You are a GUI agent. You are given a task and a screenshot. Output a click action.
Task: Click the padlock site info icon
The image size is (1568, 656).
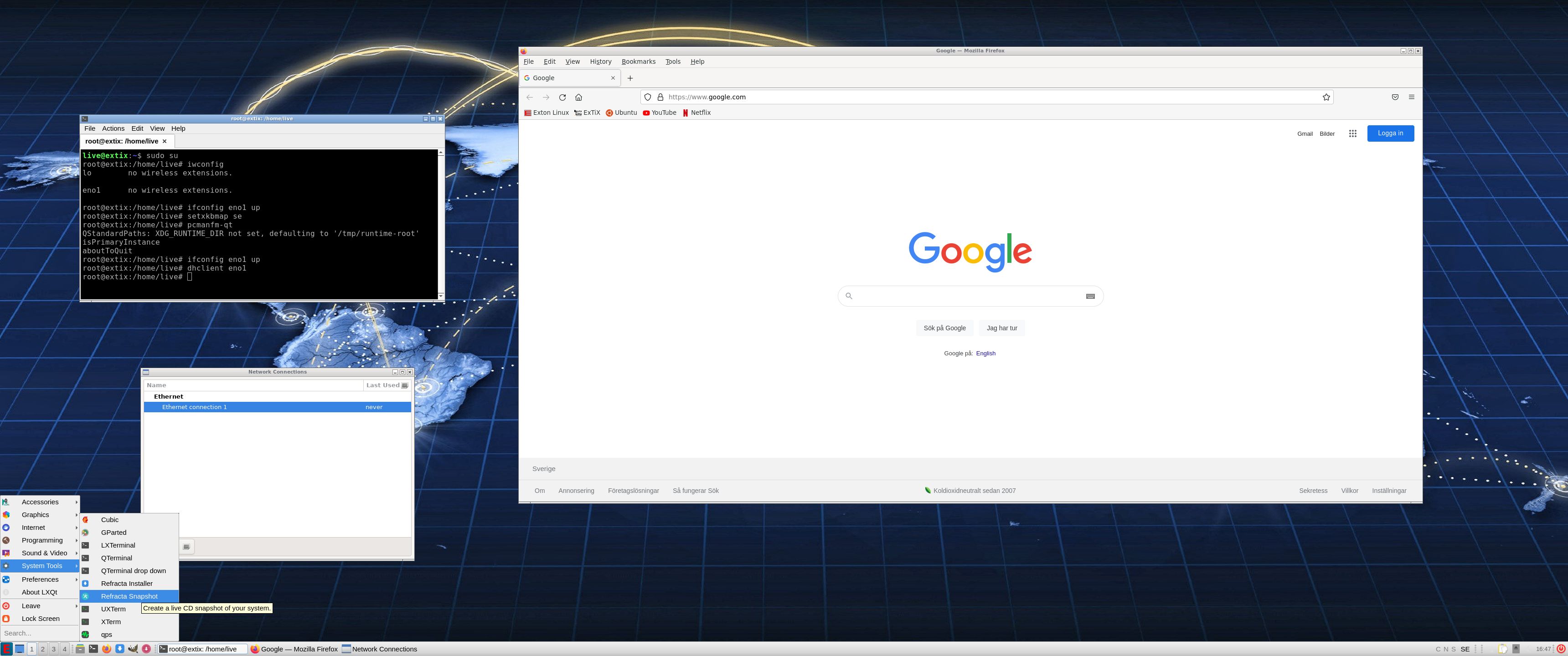point(660,97)
